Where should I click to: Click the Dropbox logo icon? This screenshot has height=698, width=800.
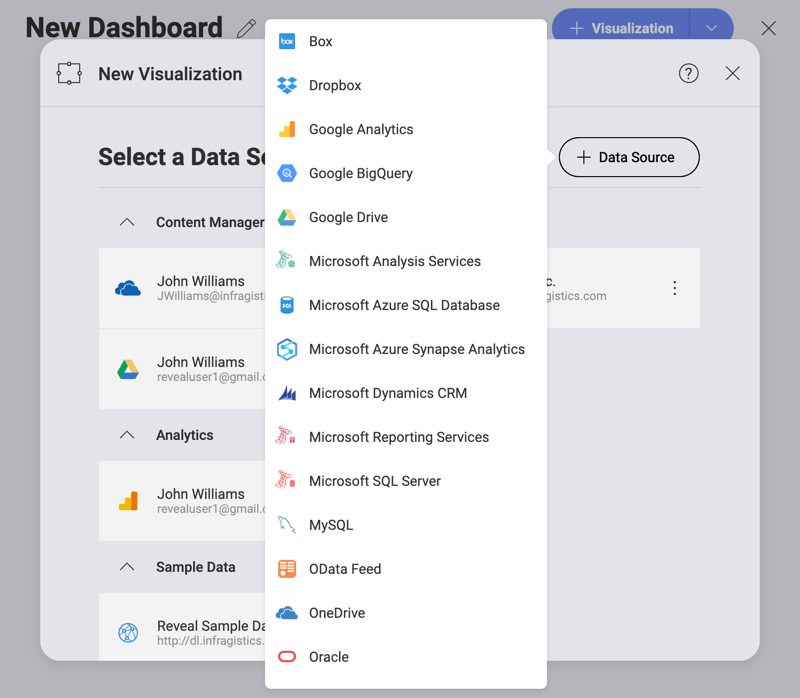point(287,85)
